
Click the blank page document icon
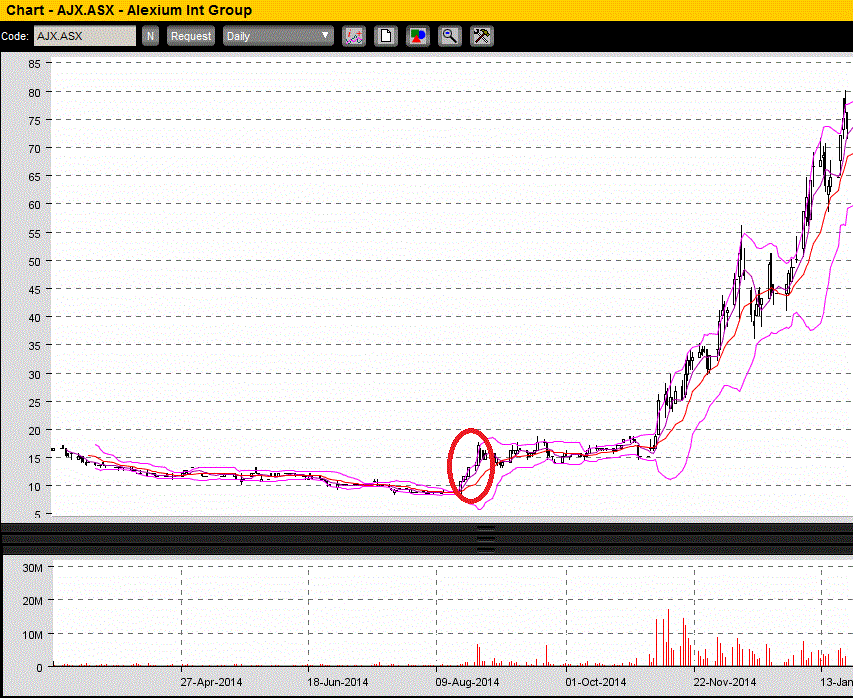386,36
